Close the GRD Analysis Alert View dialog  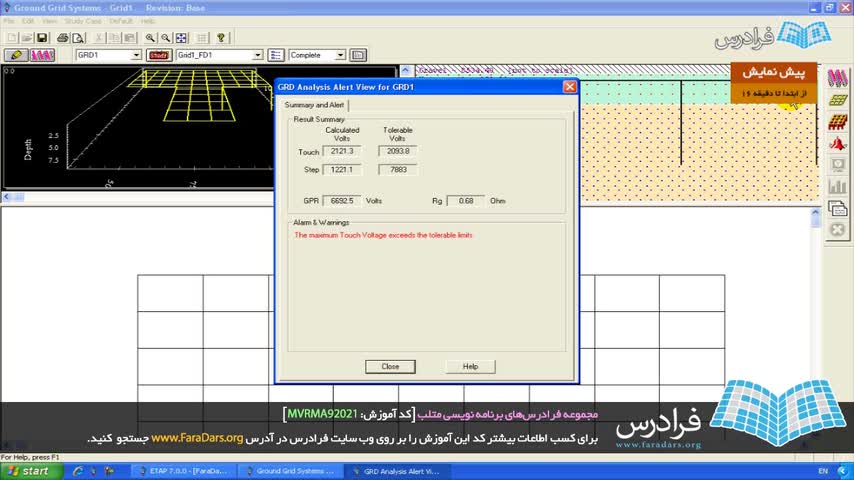(x=570, y=87)
